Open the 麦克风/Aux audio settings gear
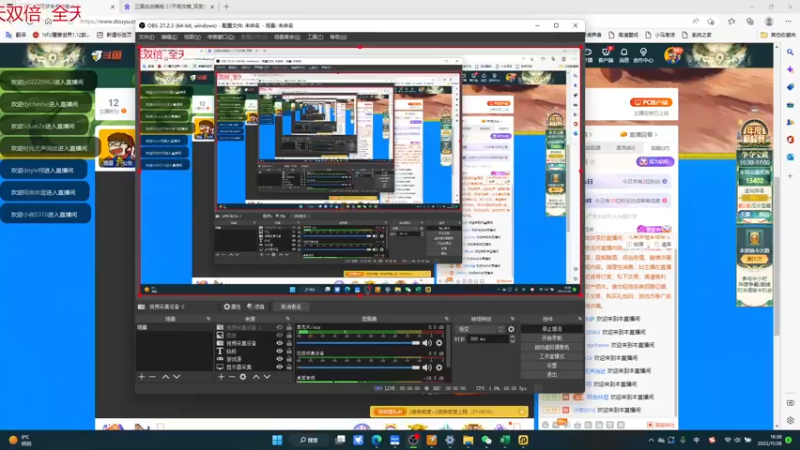 pyautogui.click(x=439, y=343)
